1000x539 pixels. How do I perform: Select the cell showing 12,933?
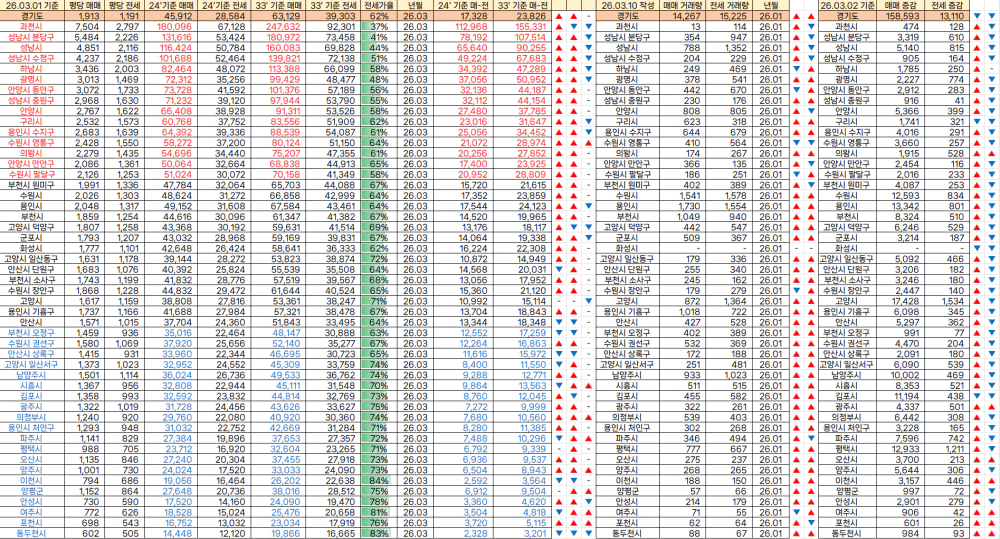pos(901,449)
